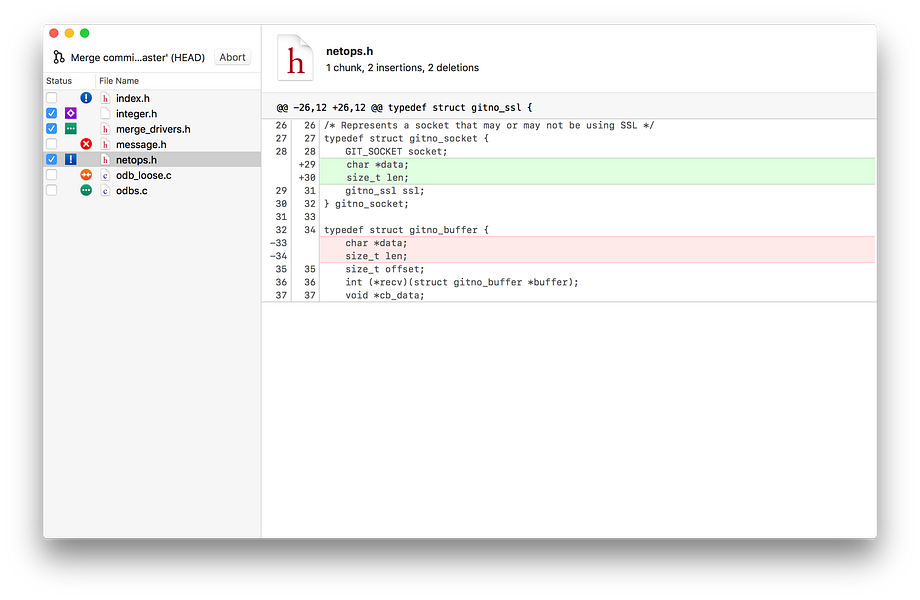This screenshot has height=600, width=920.
Task: Select message.h in the file list
Action: pyautogui.click(x=152, y=144)
